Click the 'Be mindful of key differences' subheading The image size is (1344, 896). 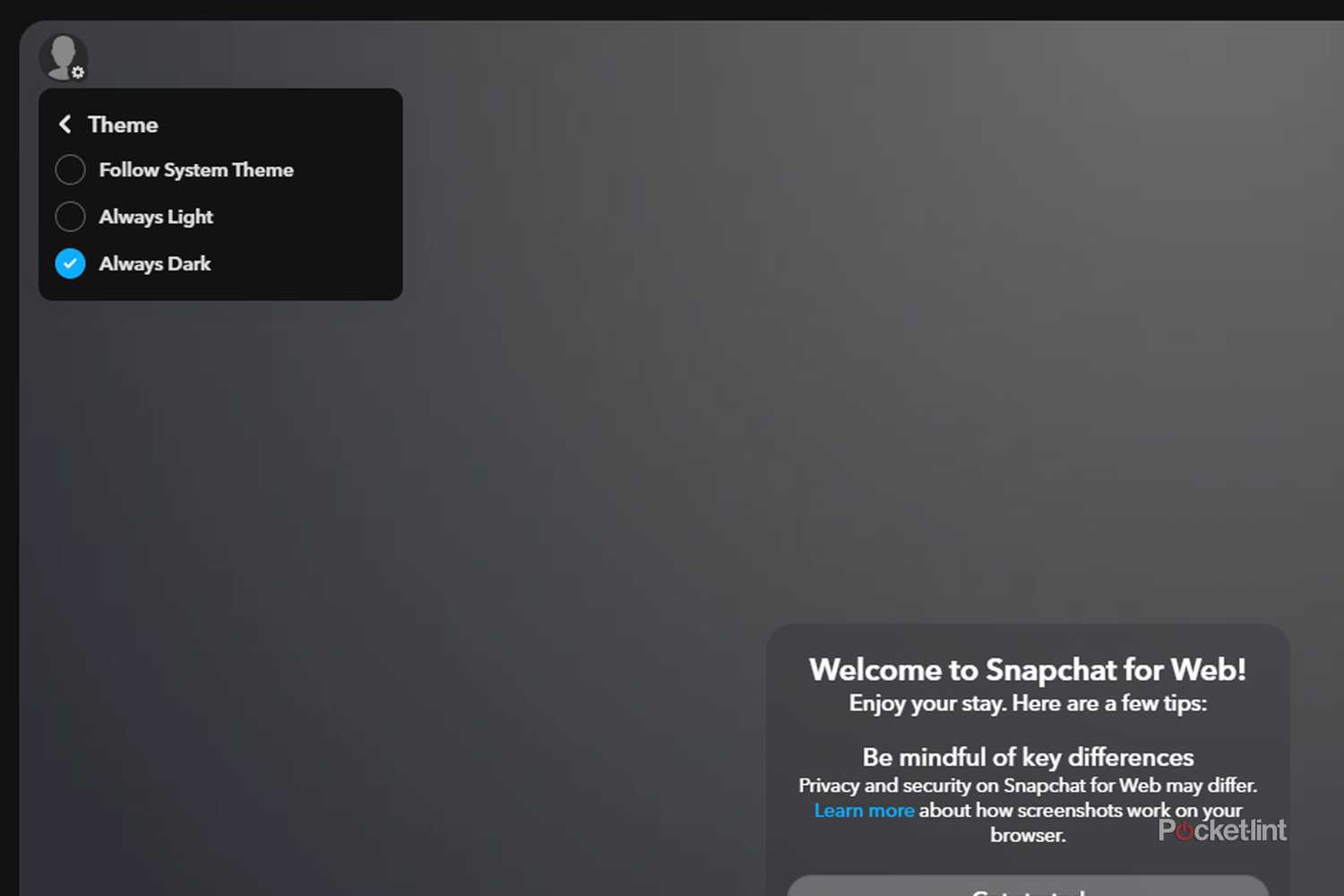pyautogui.click(x=1027, y=757)
